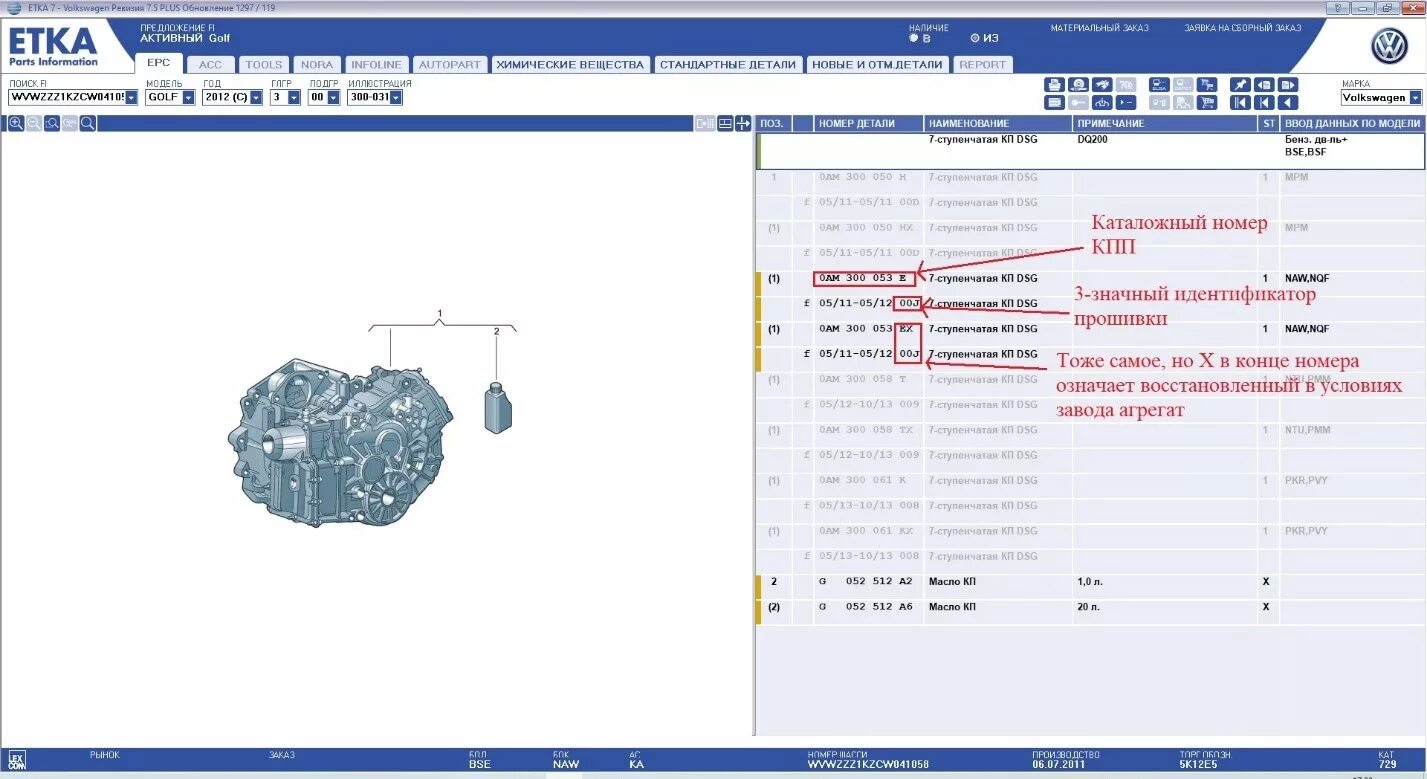Select the zoom-to-area magnifier tool
The width and height of the screenshot is (1427, 779).
click(x=52, y=123)
